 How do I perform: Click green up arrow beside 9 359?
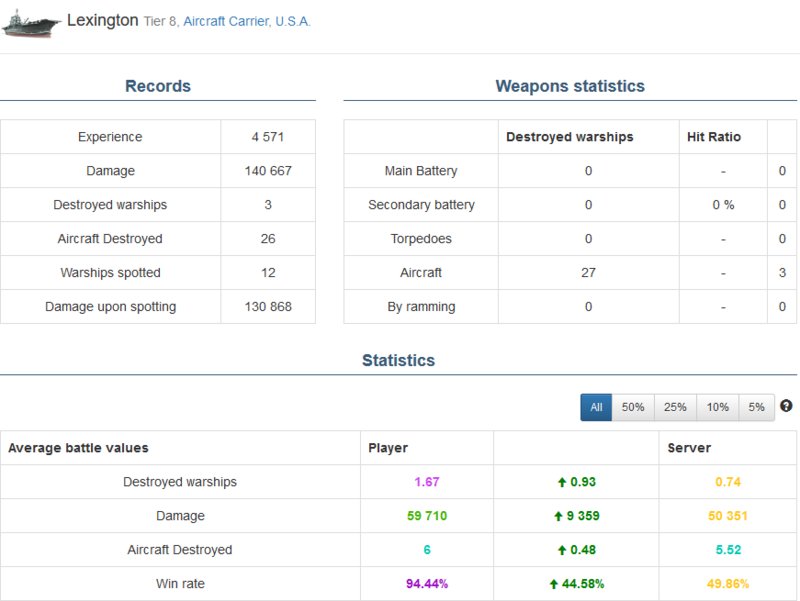[x=559, y=516]
